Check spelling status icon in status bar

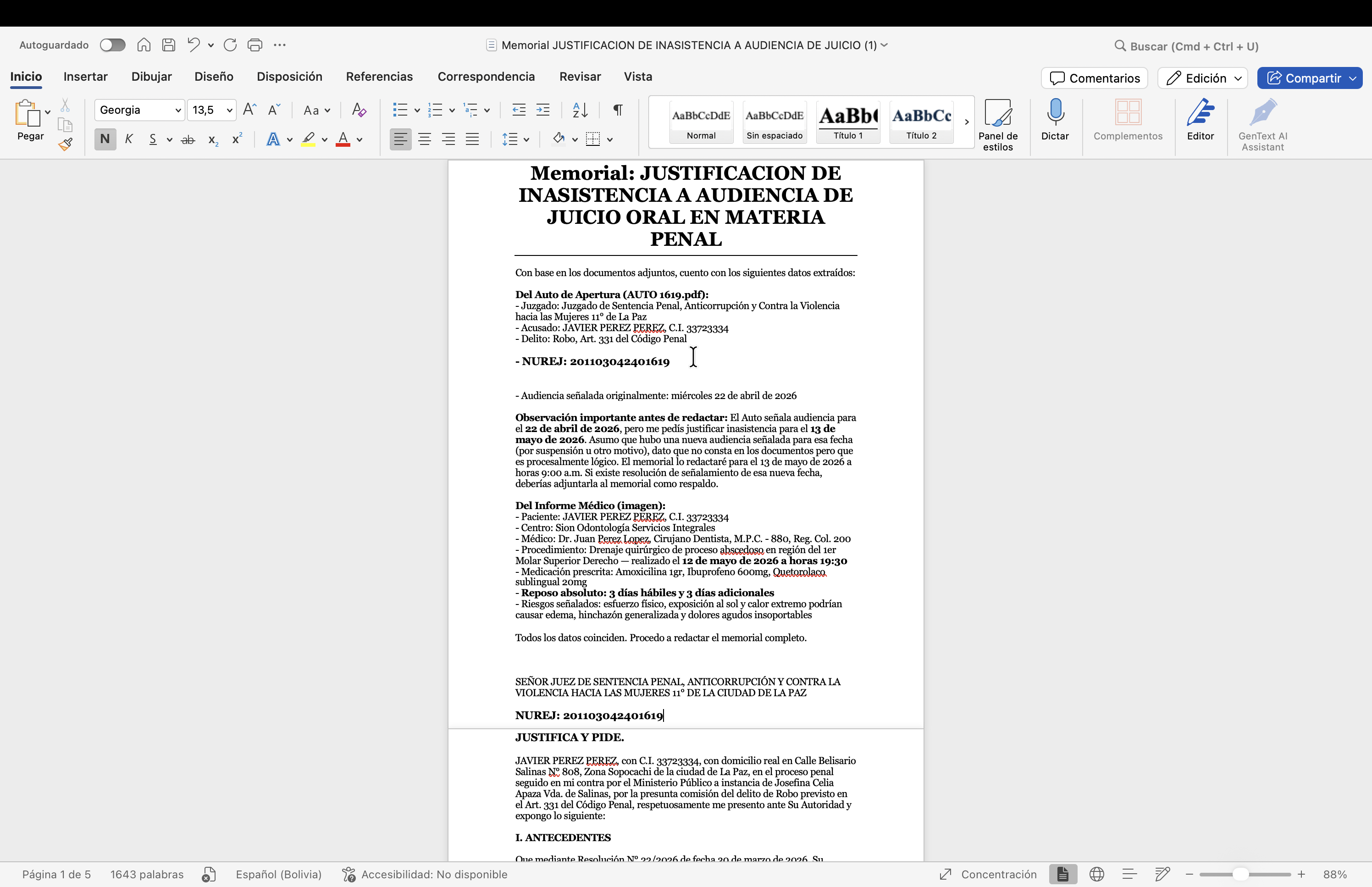click(x=209, y=874)
